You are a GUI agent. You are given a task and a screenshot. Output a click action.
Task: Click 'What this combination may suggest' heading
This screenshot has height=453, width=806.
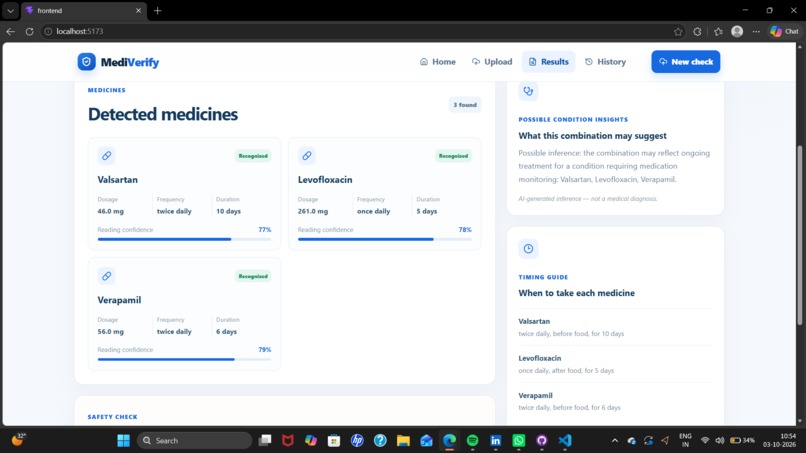[x=592, y=136]
